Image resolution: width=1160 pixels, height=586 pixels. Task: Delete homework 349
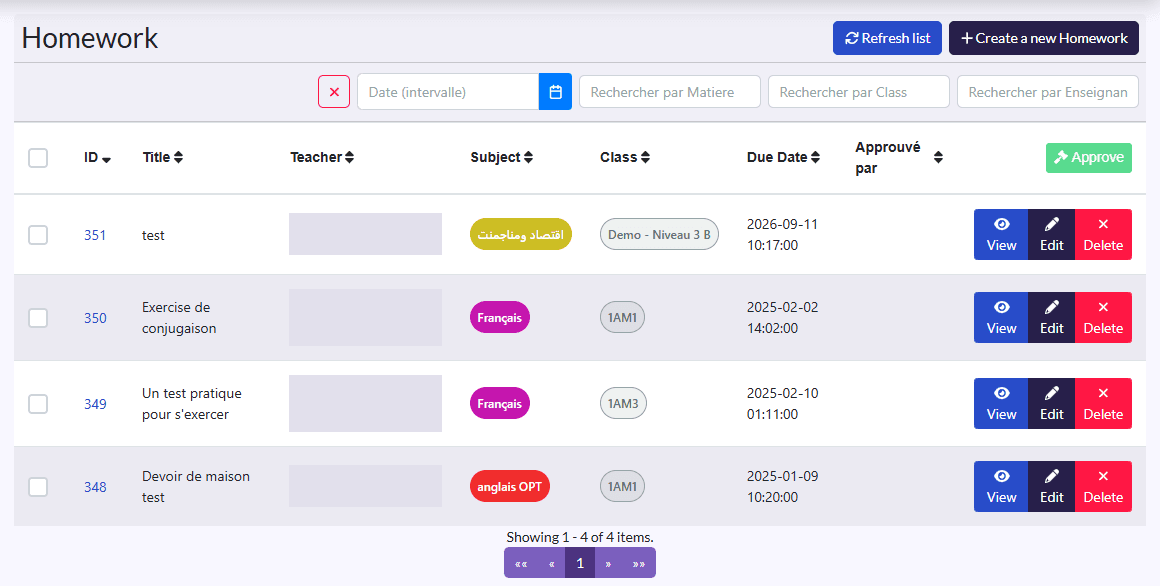(x=1103, y=403)
